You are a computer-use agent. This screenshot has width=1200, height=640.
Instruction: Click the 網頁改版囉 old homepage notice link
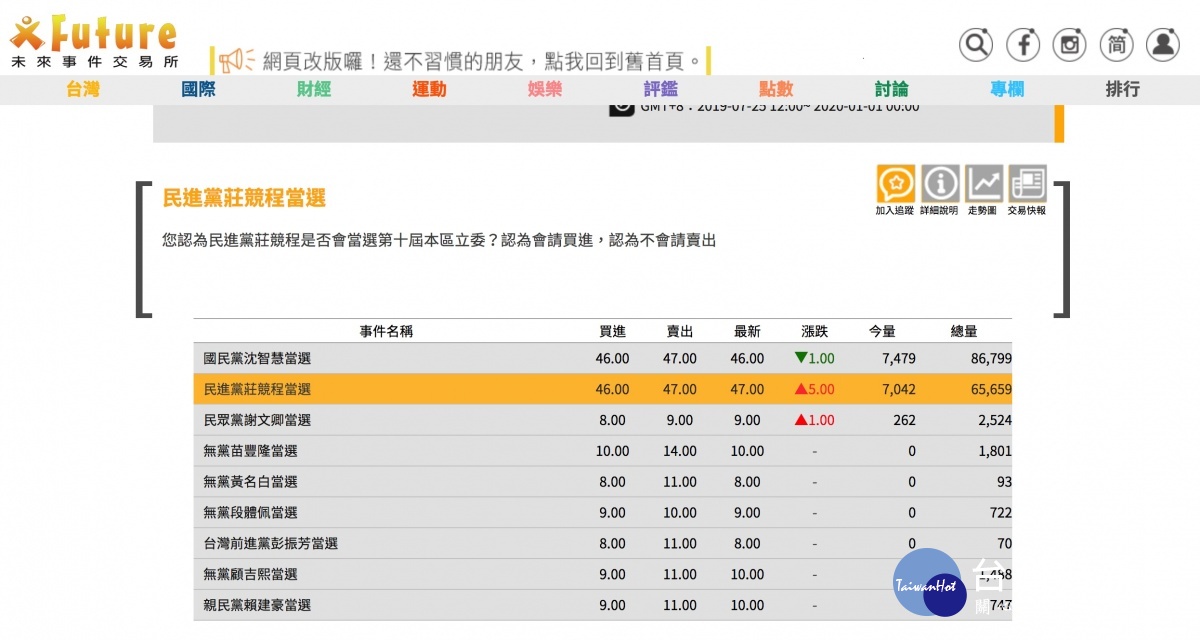pos(483,60)
